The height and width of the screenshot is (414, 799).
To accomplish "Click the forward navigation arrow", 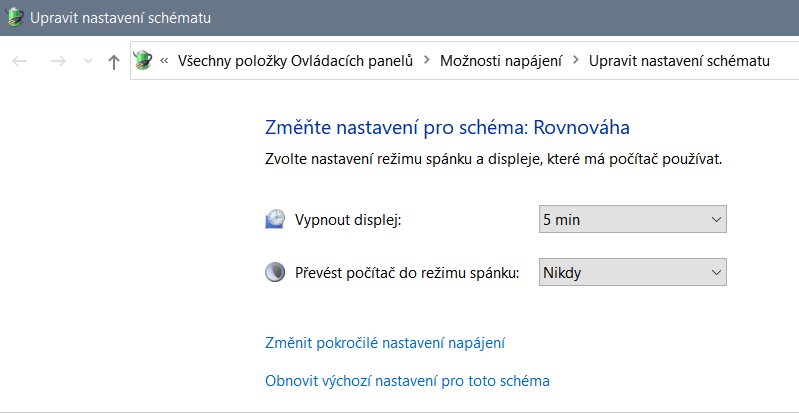I will tap(57, 62).
